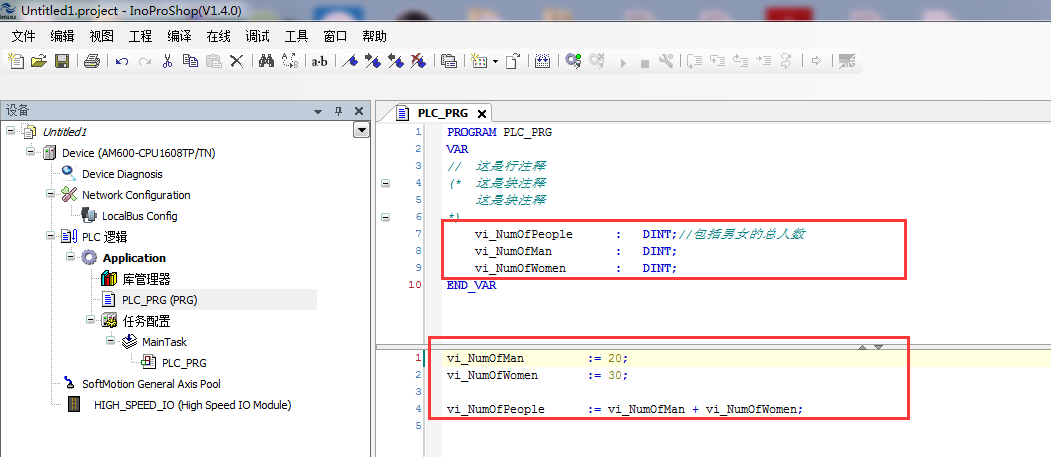1051x457 pixels.
Task: Collapse the MainTask node
Action: 110,340
